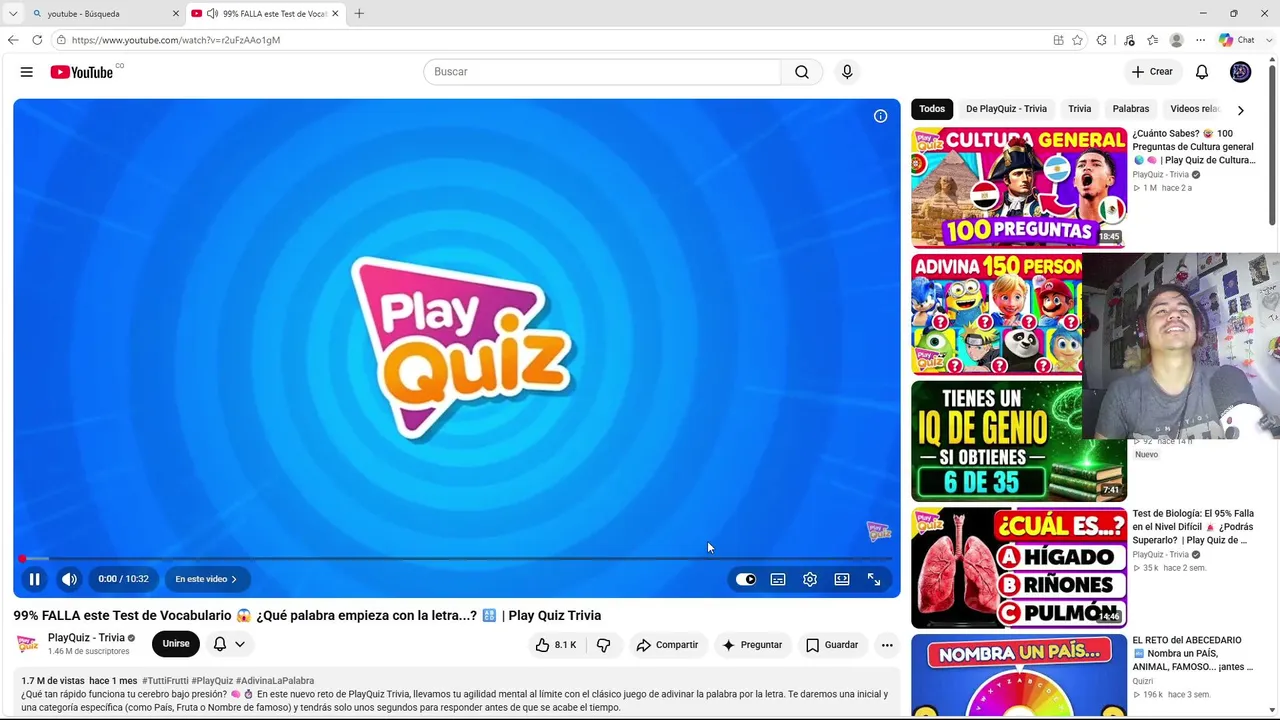Open the 'PlayQuiz - Trivia' channel link
The image size is (1280, 720).
(x=86, y=638)
